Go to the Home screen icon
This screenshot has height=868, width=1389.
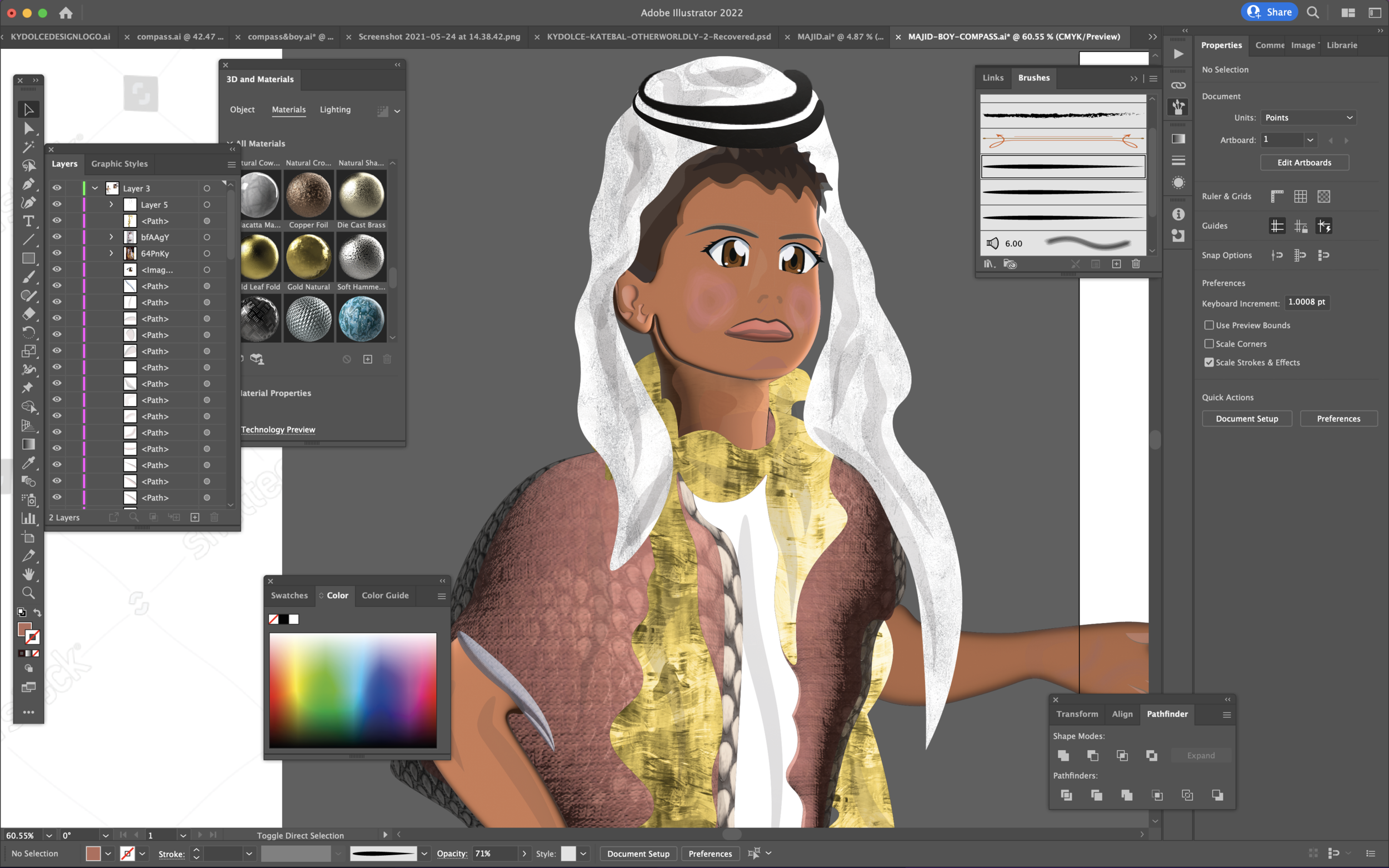(66, 12)
